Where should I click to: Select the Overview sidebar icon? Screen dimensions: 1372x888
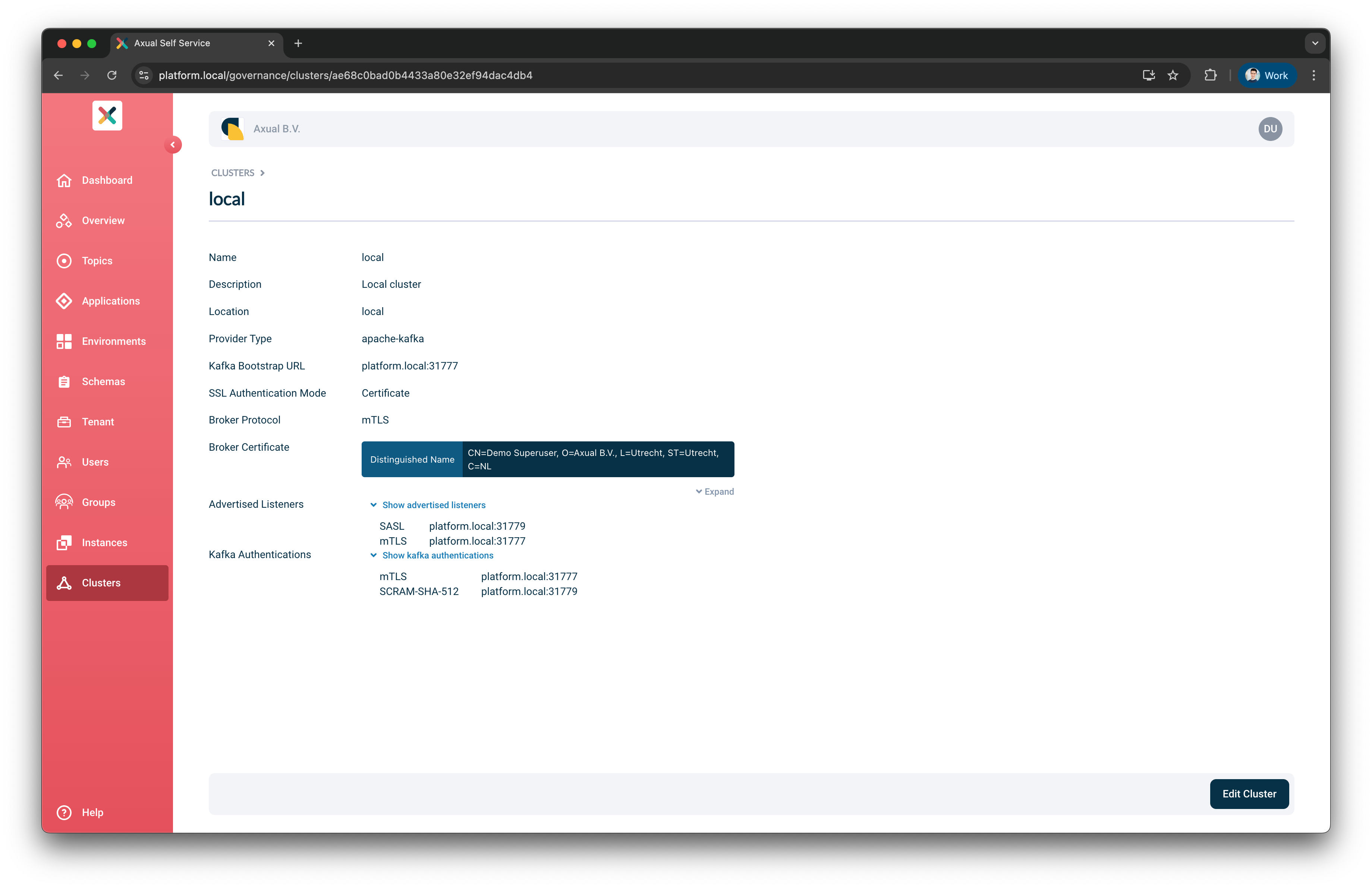pos(103,220)
